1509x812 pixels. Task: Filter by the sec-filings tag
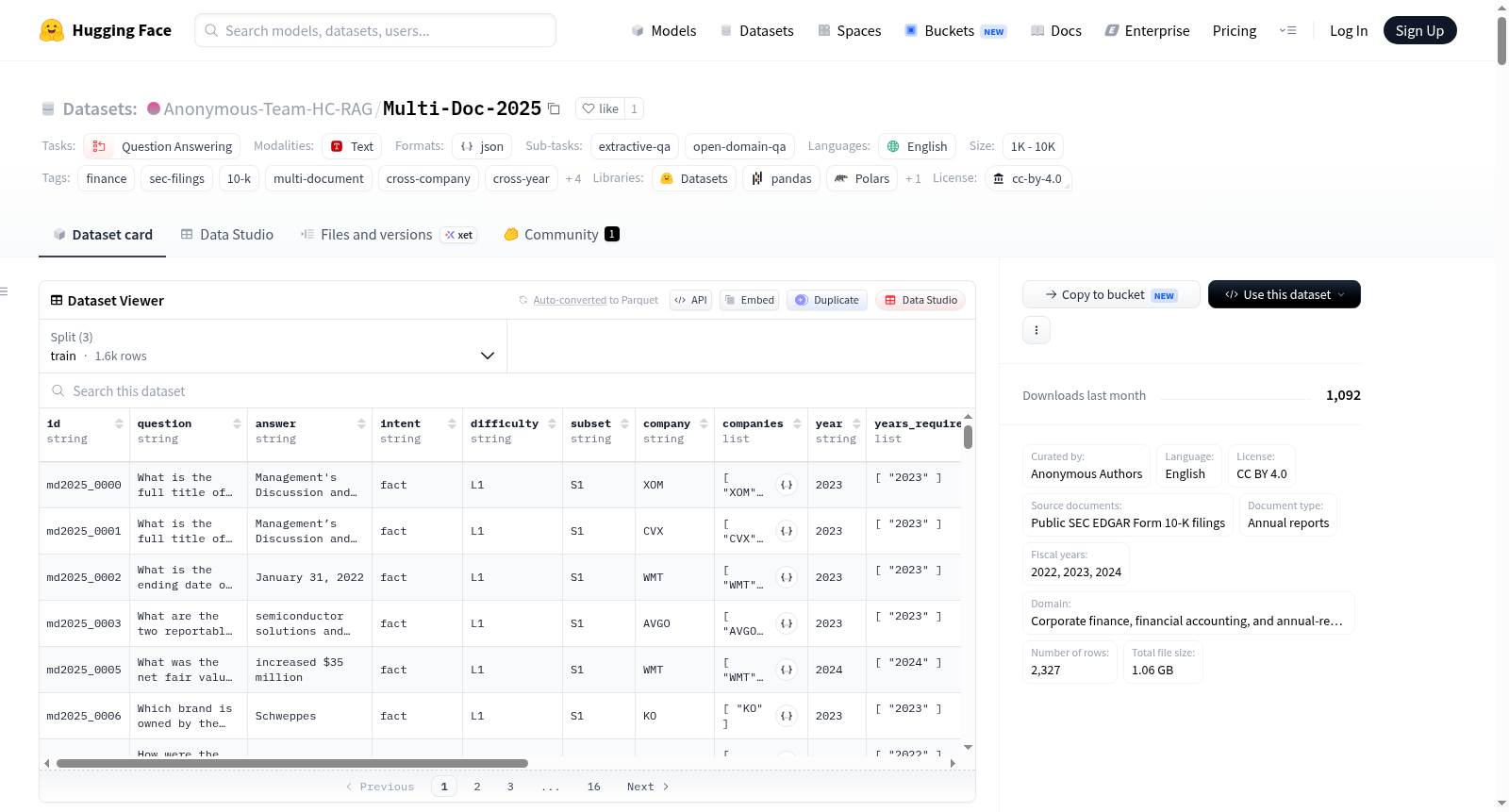pyautogui.click(x=176, y=178)
